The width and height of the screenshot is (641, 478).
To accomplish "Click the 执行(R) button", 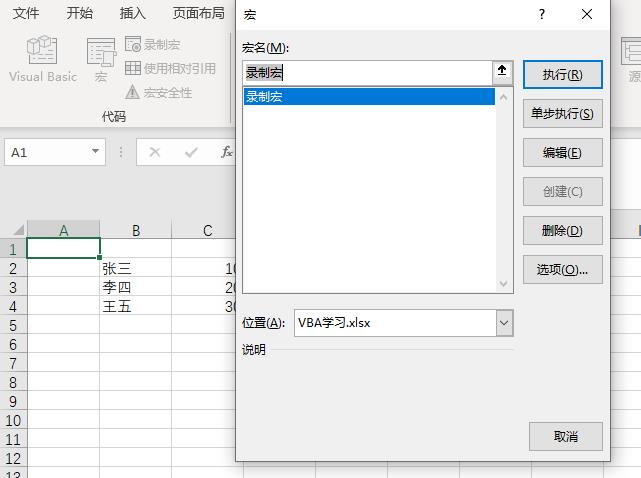I will click(563, 74).
